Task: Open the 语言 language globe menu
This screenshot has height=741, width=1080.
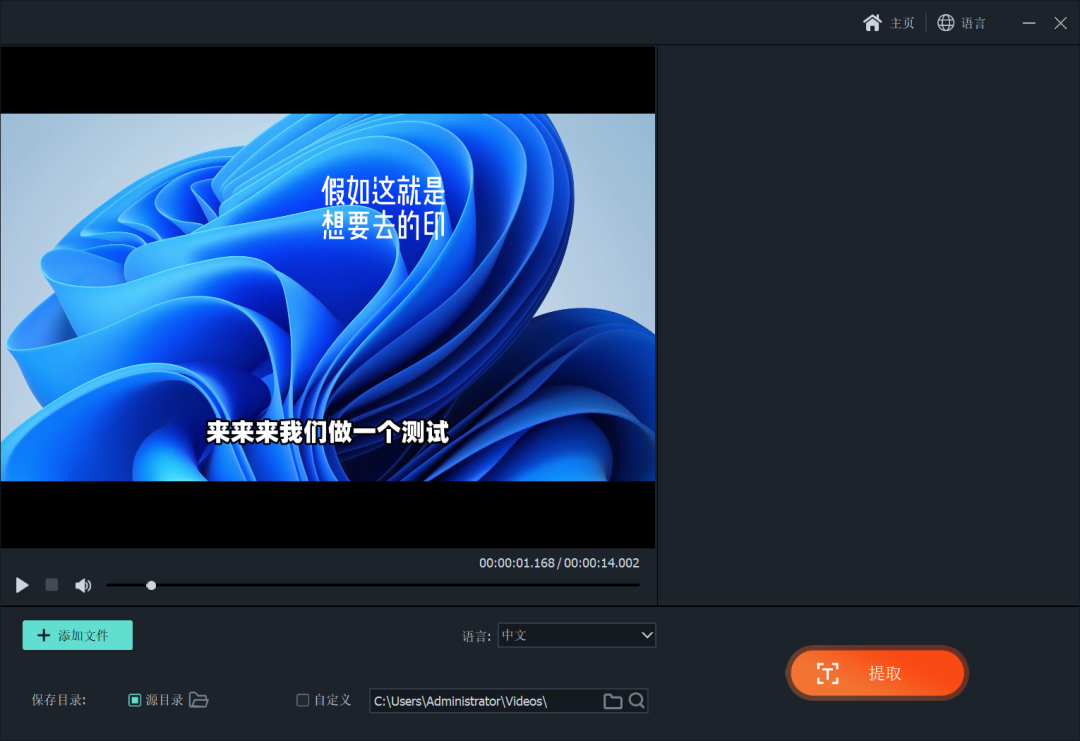Action: click(x=946, y=23)
